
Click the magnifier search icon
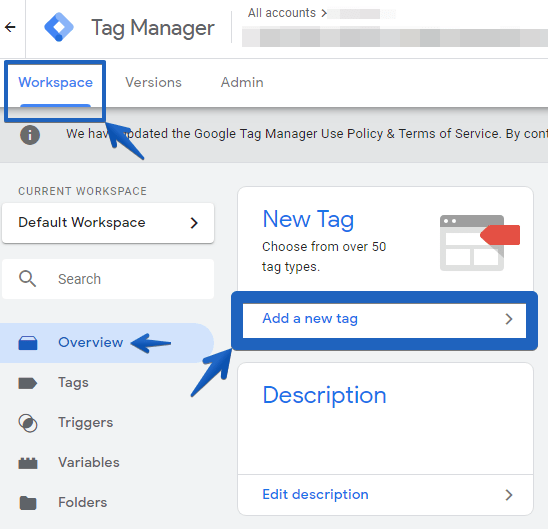(27, 279)
